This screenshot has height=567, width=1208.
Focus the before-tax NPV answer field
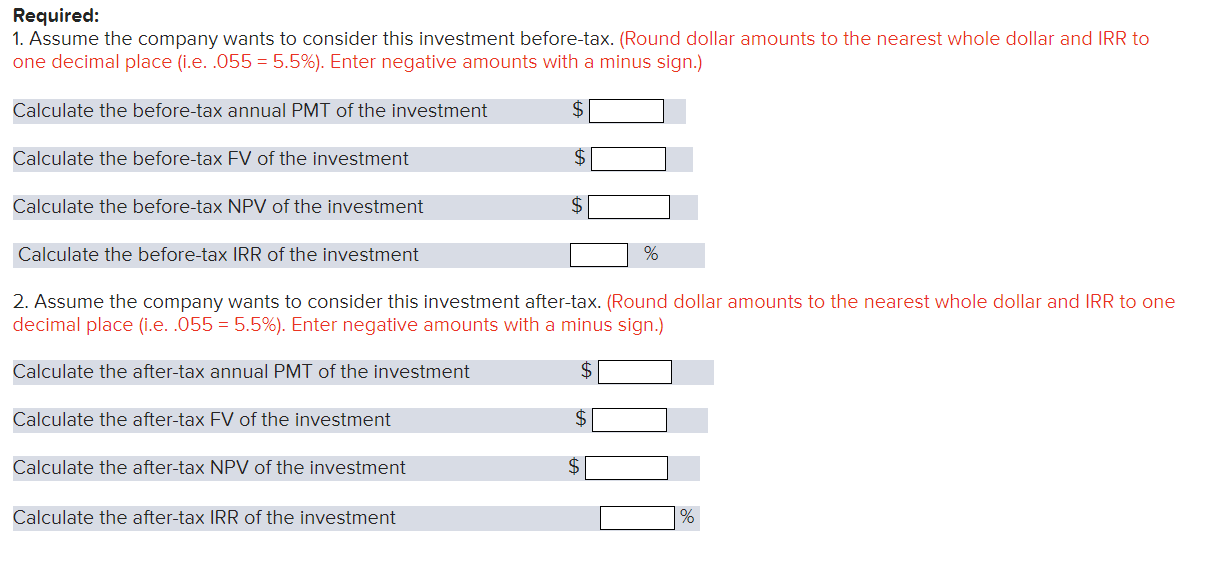click(x=629, y=207)
